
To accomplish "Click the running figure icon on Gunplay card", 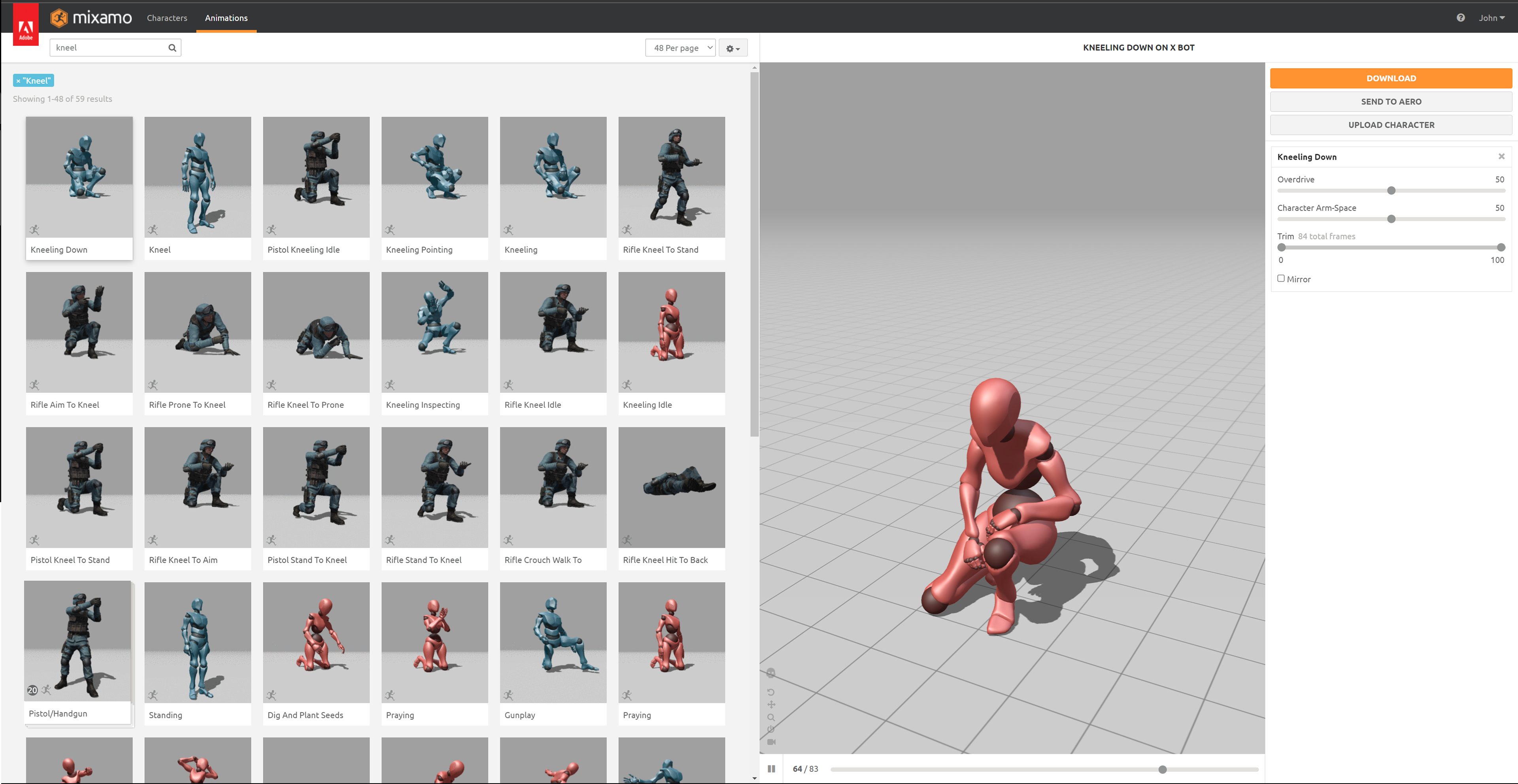I will coord(508,695).
